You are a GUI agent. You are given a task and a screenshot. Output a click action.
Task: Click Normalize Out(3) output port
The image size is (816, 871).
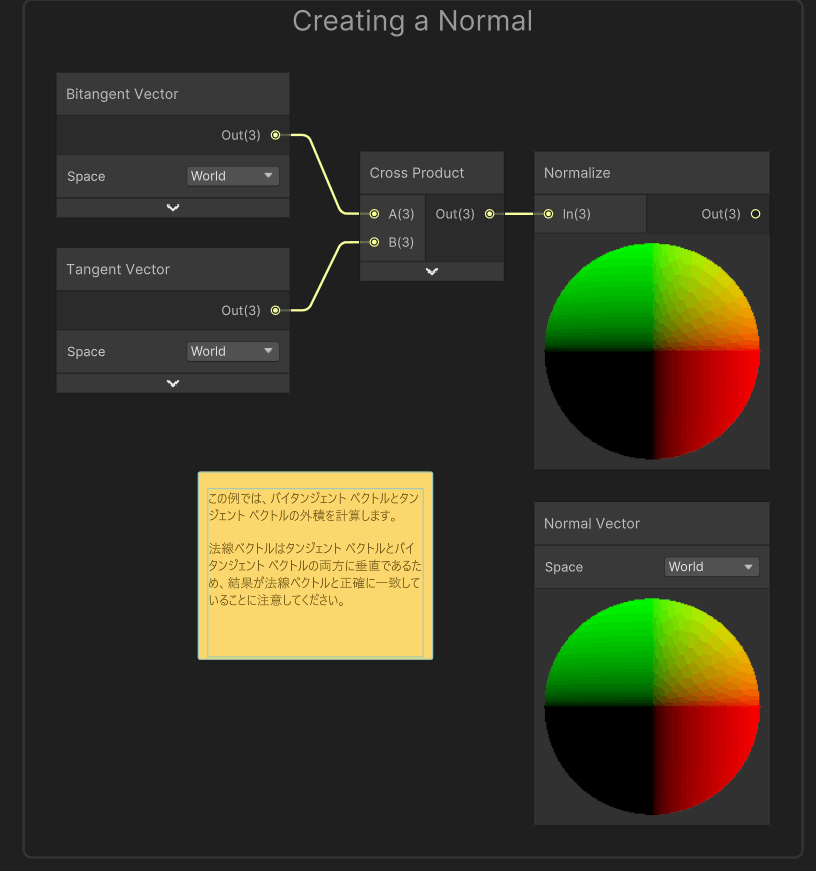(x=755, y=214)
